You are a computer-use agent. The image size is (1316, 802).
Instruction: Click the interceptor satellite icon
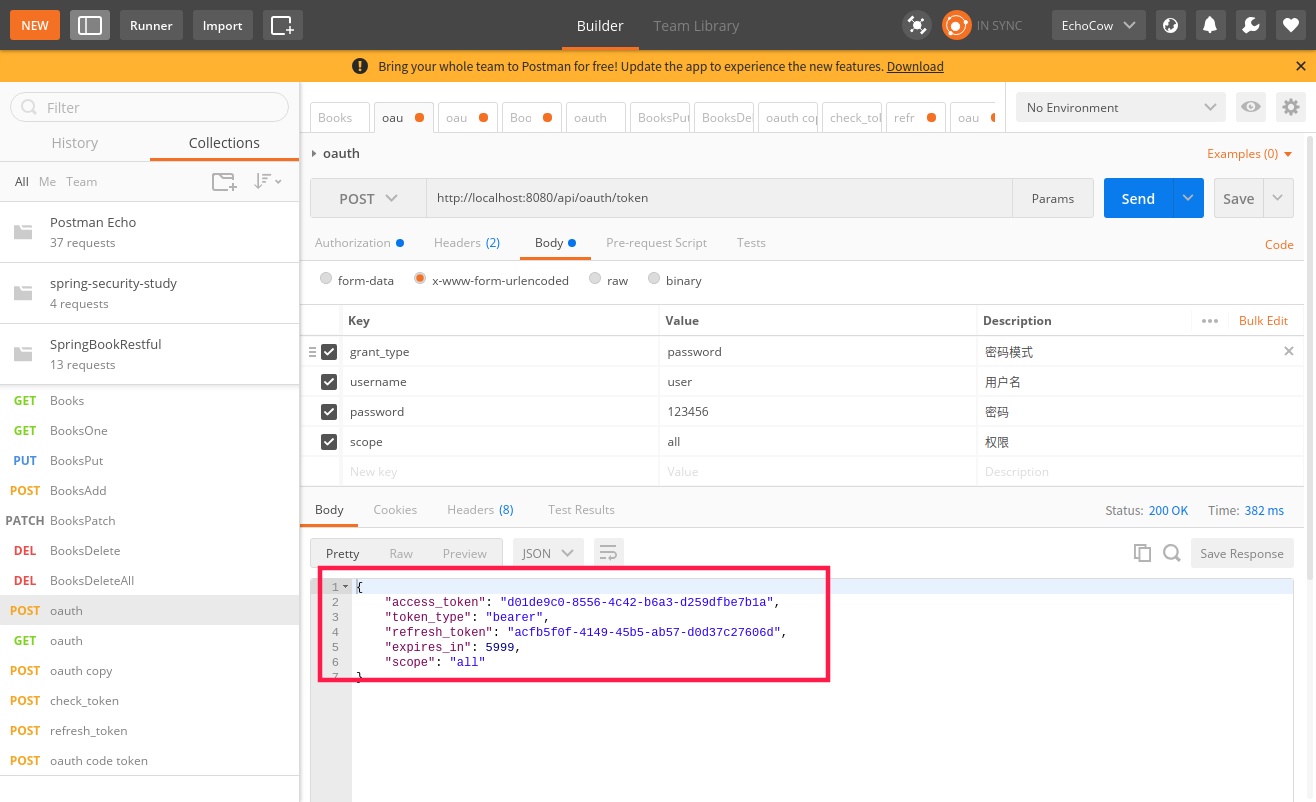pos(916,25)
